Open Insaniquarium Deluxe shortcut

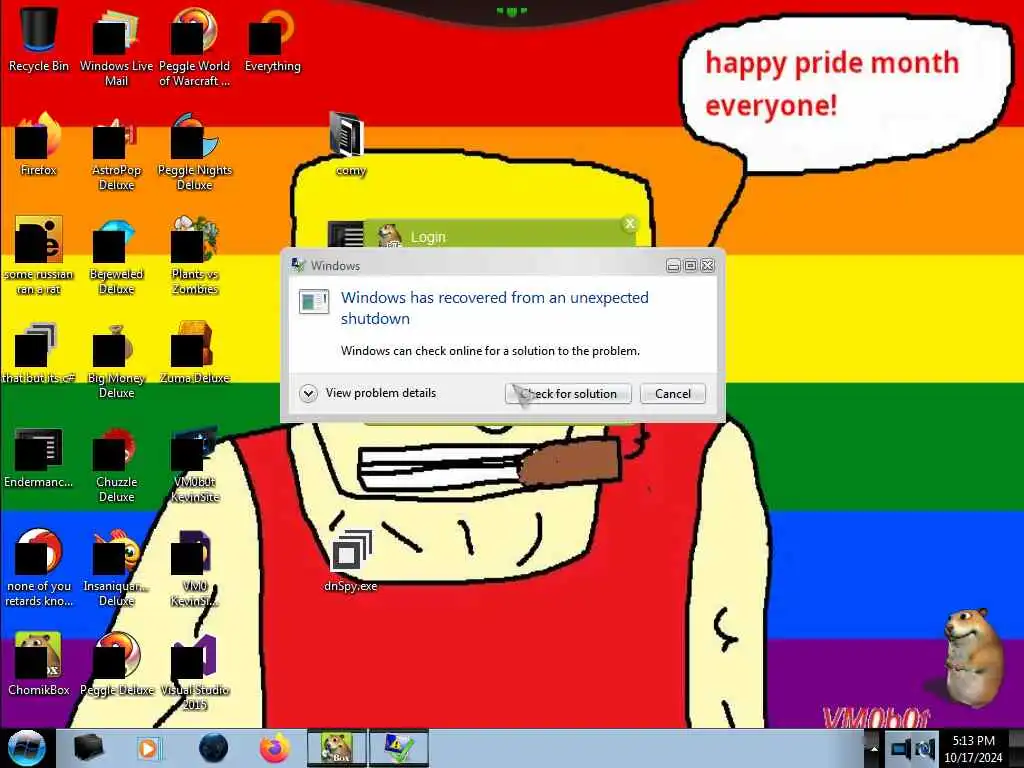tap(116, 567)
